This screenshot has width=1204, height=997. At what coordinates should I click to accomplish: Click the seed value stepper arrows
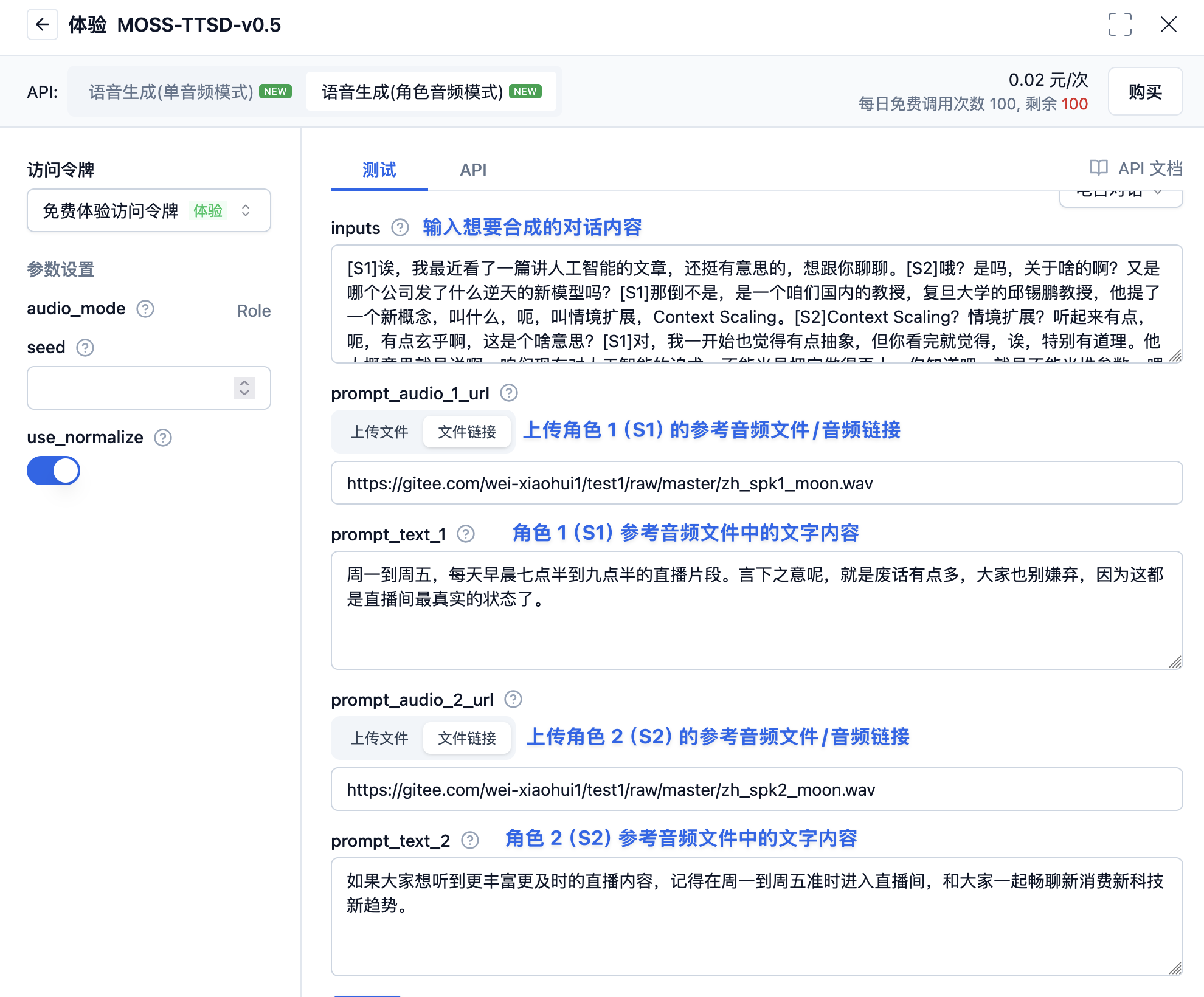[x=244, y=388]
